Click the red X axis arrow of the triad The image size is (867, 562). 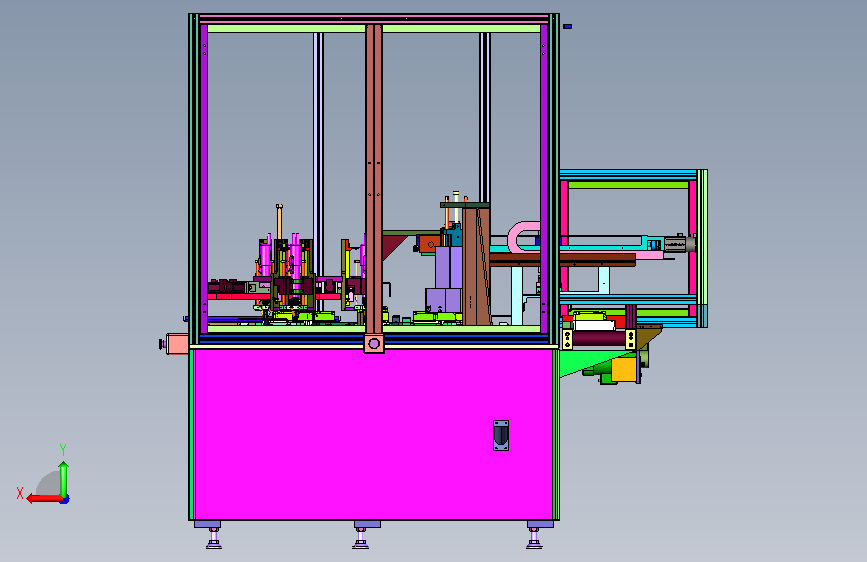coord(44,499)
